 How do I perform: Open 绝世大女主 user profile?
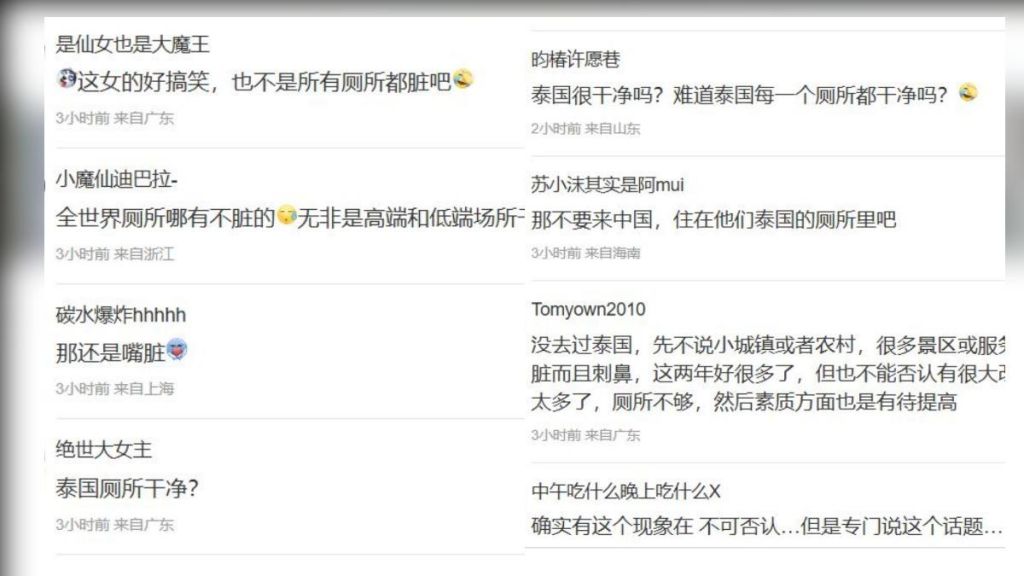point(104,449)
